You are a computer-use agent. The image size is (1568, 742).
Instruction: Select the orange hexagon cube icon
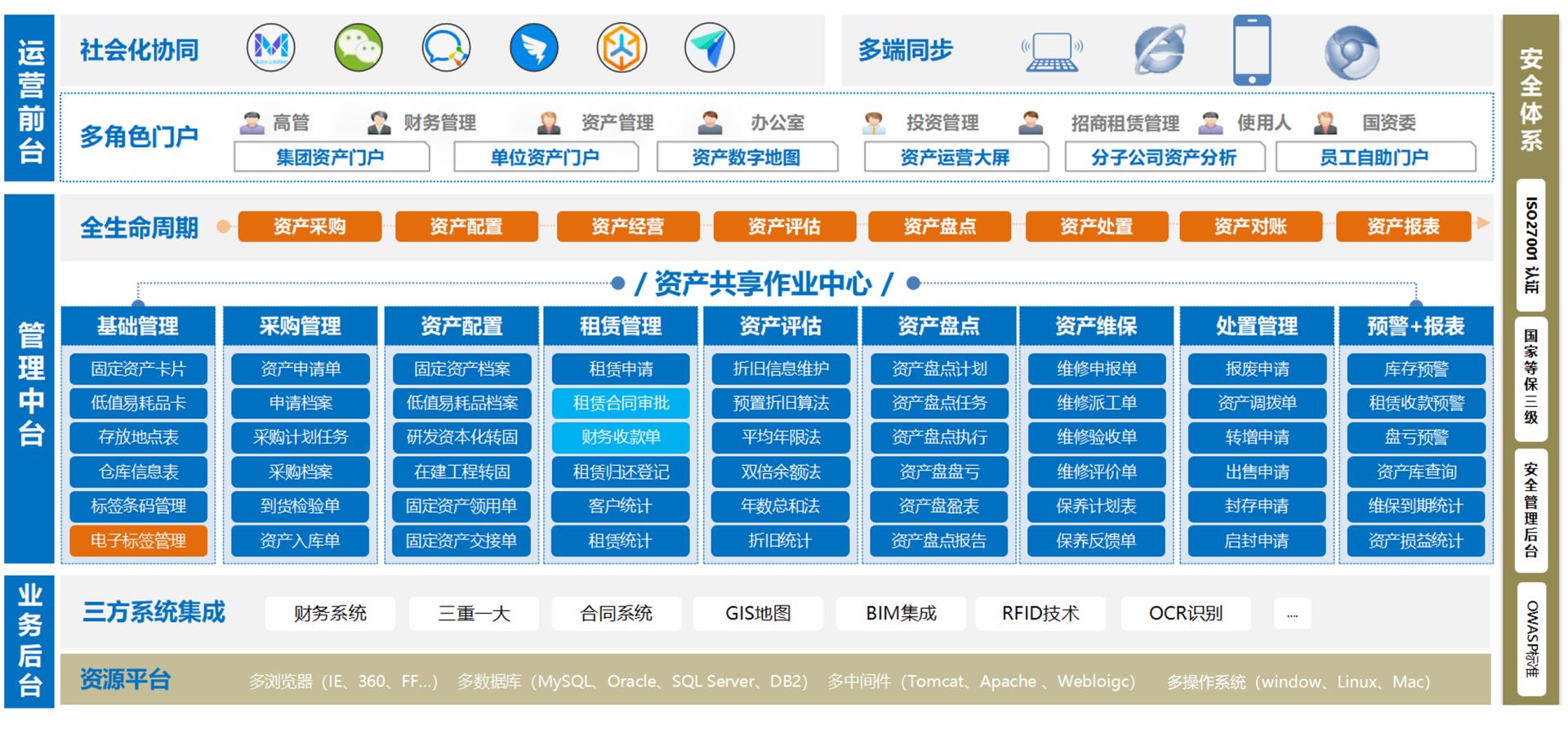[621, 48]
